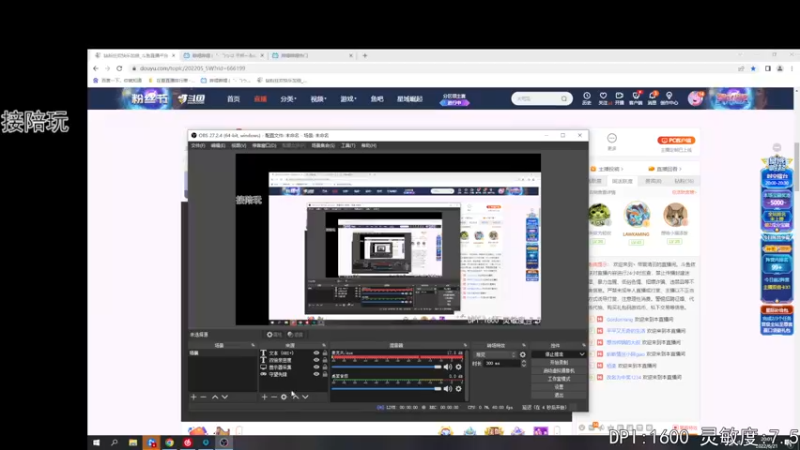800x450 pixels.
Task: Adjust the 麦克风/Aux volume slider
Action: click(386, 367)
